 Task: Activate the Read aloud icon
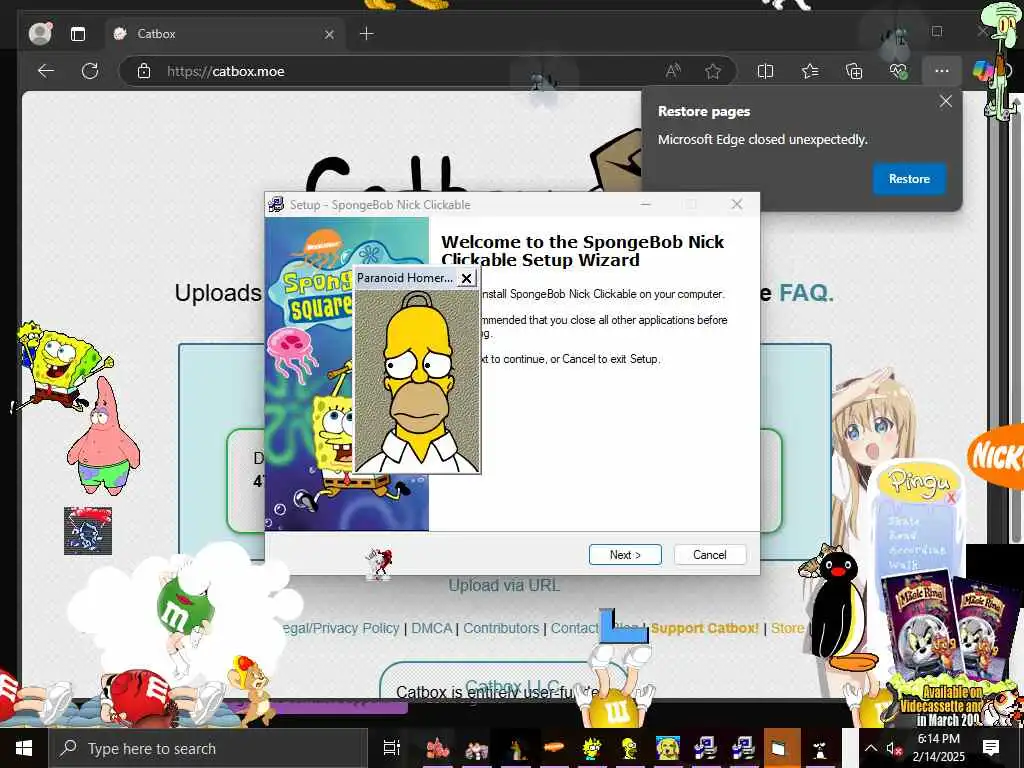[673, 71]
